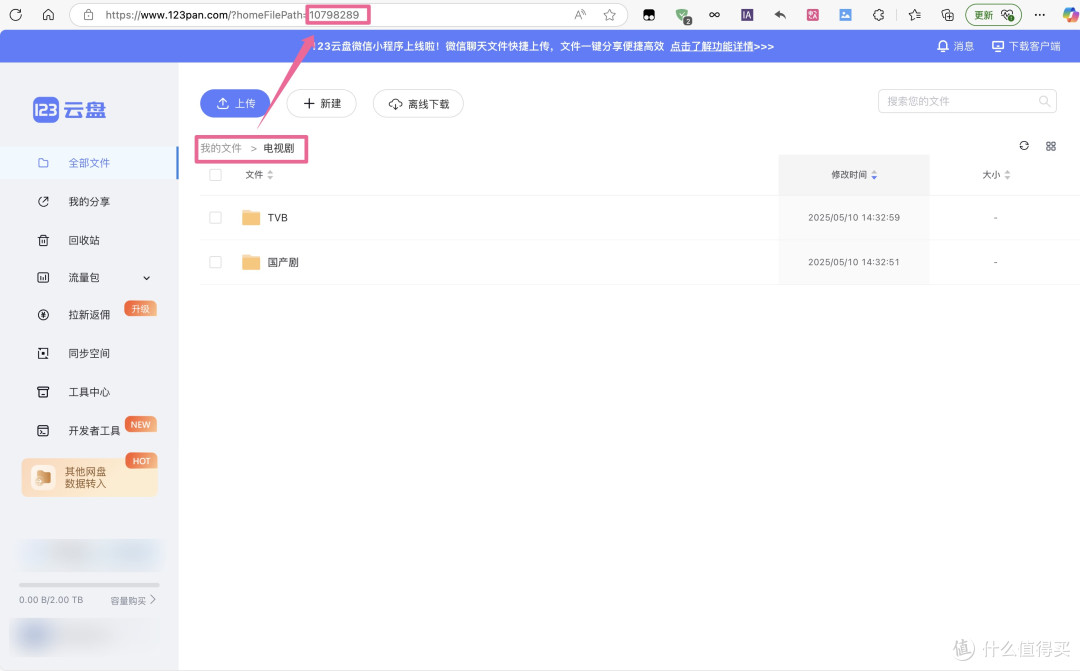
Task: Navigate to 我的文件 breadcrumb
Action: tap(221, 148)
